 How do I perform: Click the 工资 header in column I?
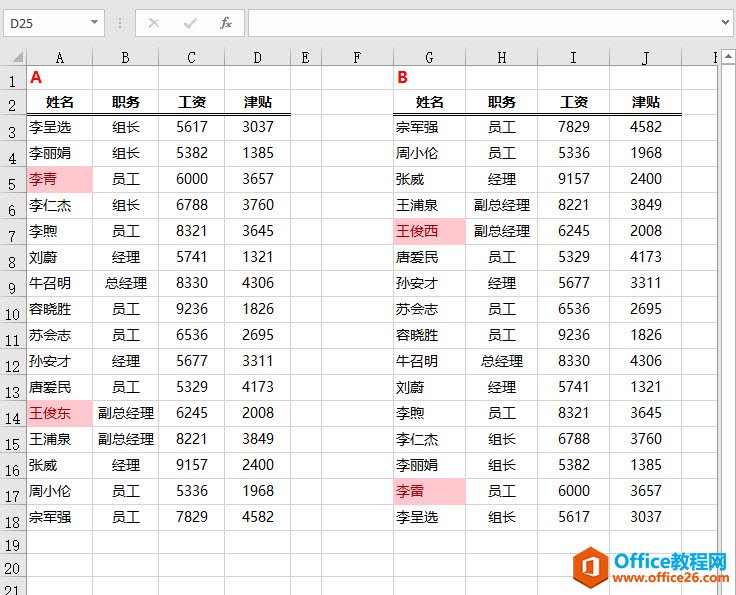pyautogui.click(x=573, y=102)
